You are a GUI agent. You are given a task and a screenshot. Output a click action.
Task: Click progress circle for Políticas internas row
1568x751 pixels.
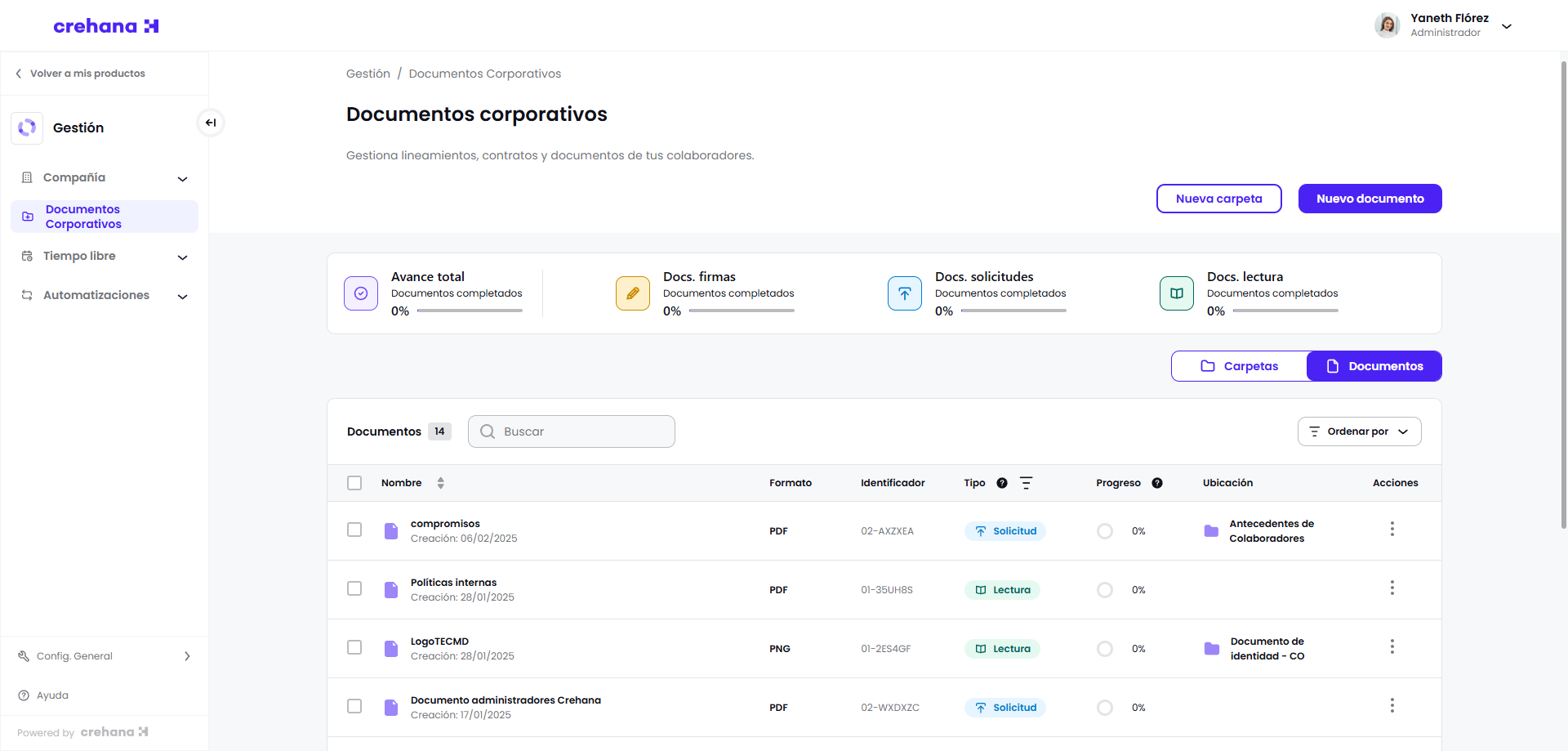click(1105, 590)
